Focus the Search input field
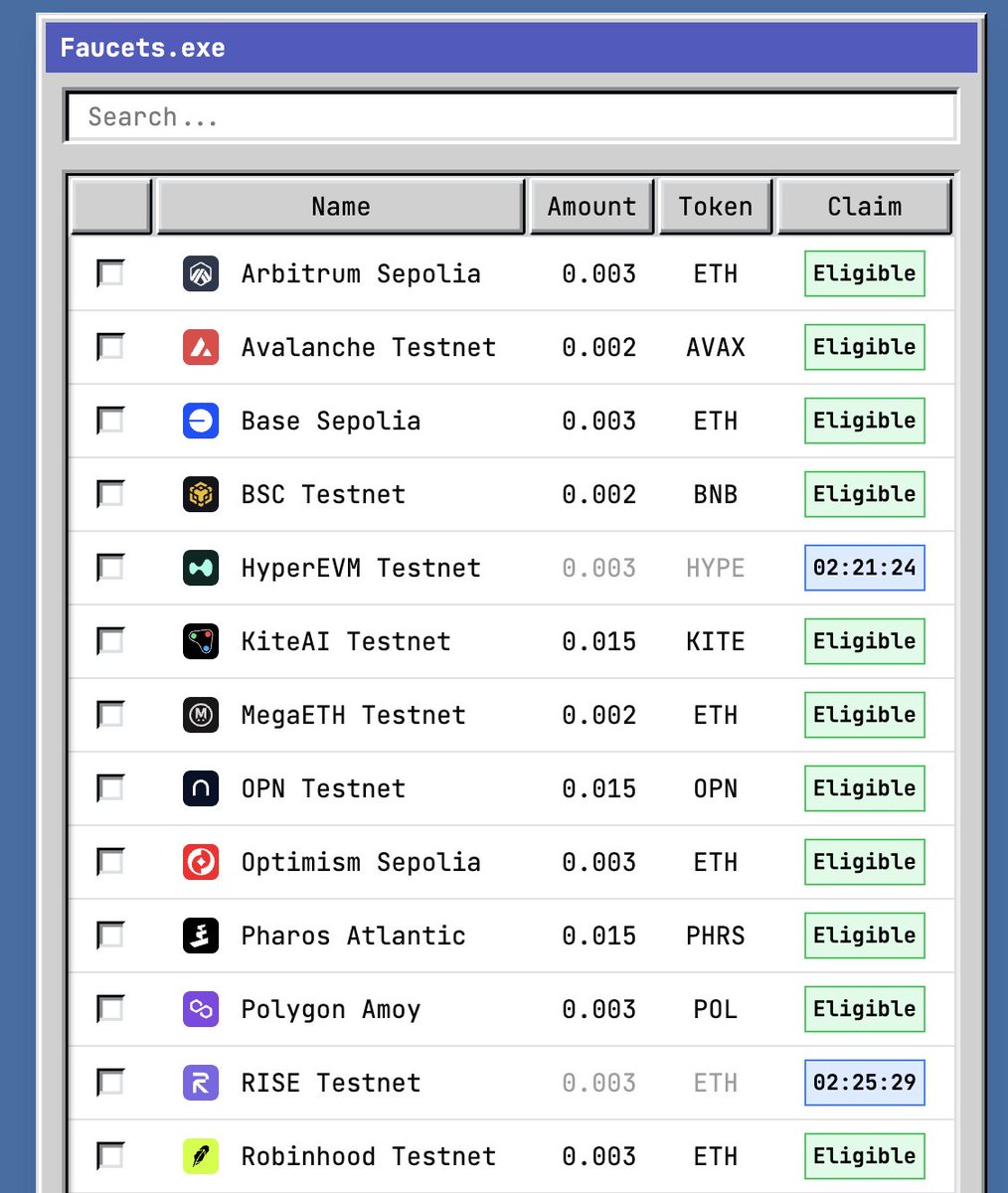Image resolution: width=1008 pixels, height=1193 pixels. (x=512, y=117)
